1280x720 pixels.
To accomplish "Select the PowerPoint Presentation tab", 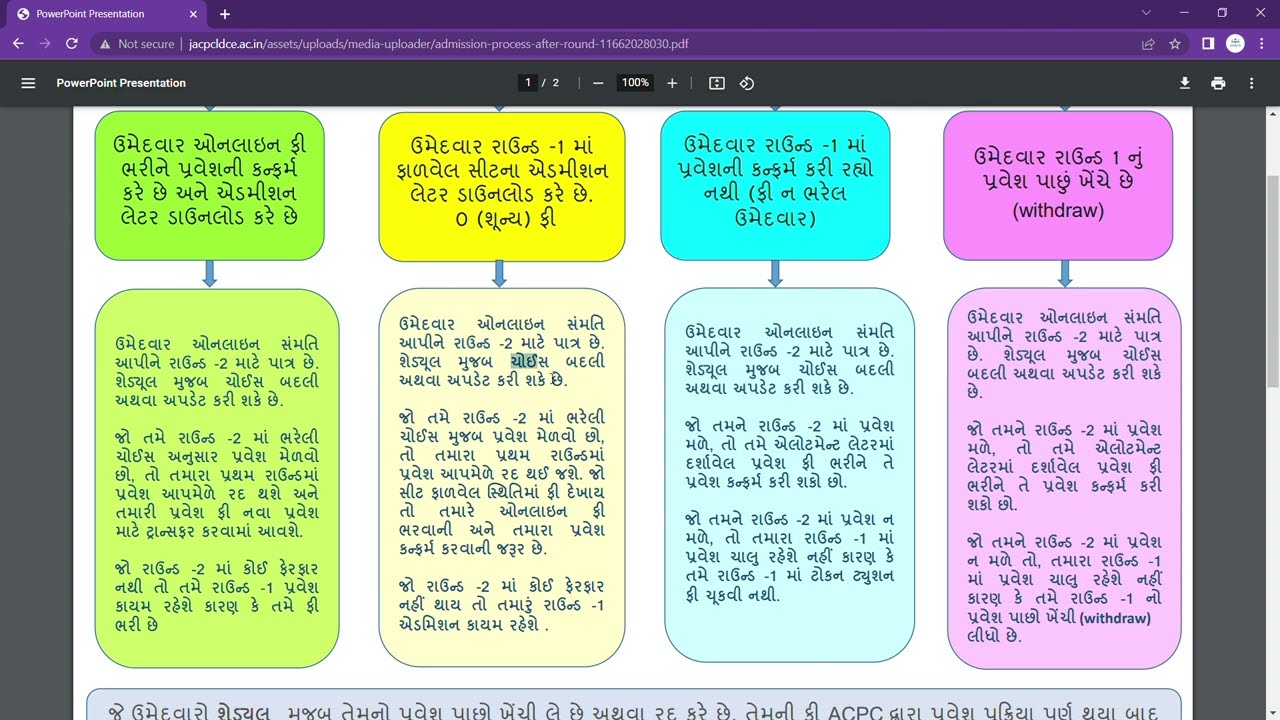I will pyautogui.click(x=105, y=14).
